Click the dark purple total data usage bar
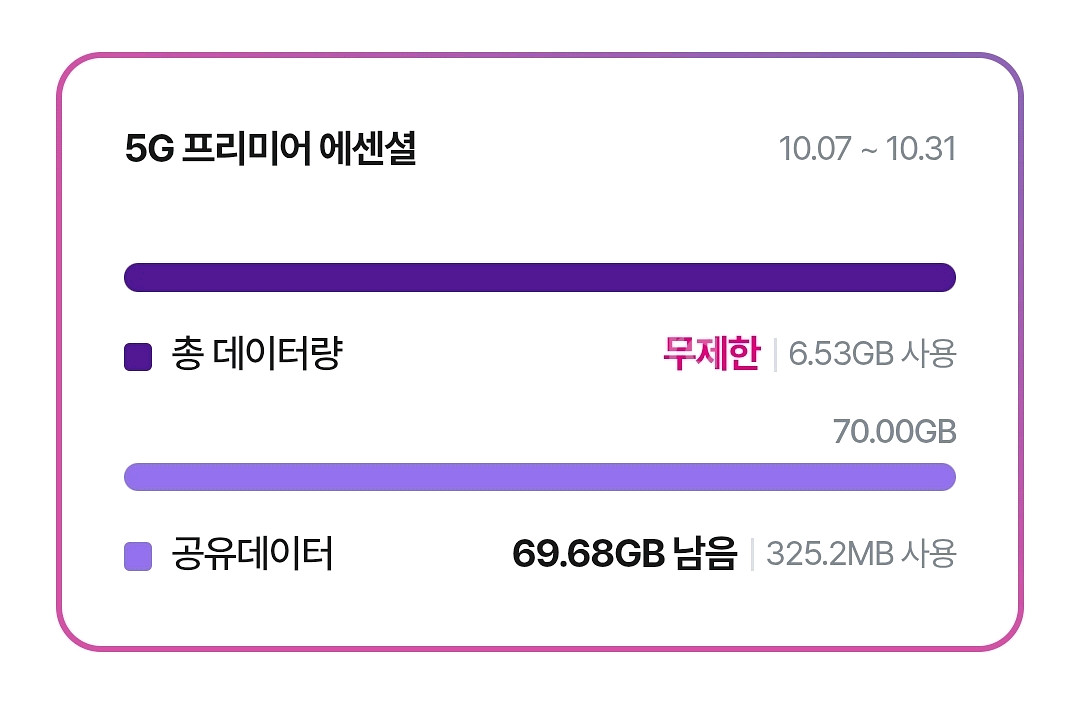Image resolution: width=1080 pixels, height=703 pixels. point(539,277)
